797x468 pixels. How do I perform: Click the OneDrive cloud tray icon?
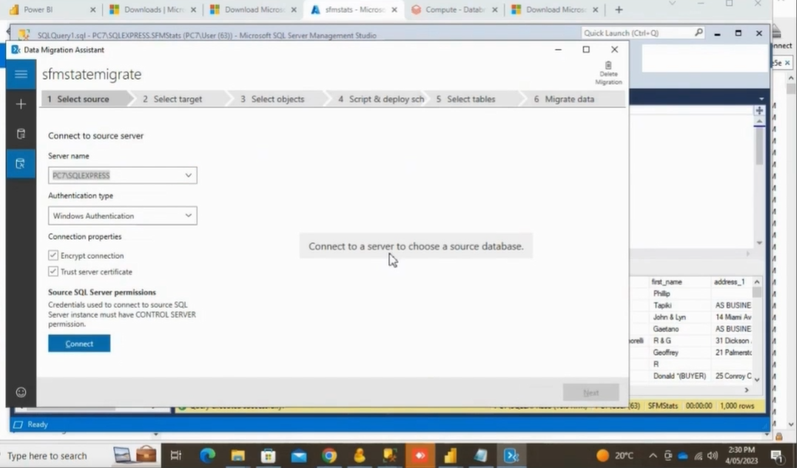coord(683,456)
